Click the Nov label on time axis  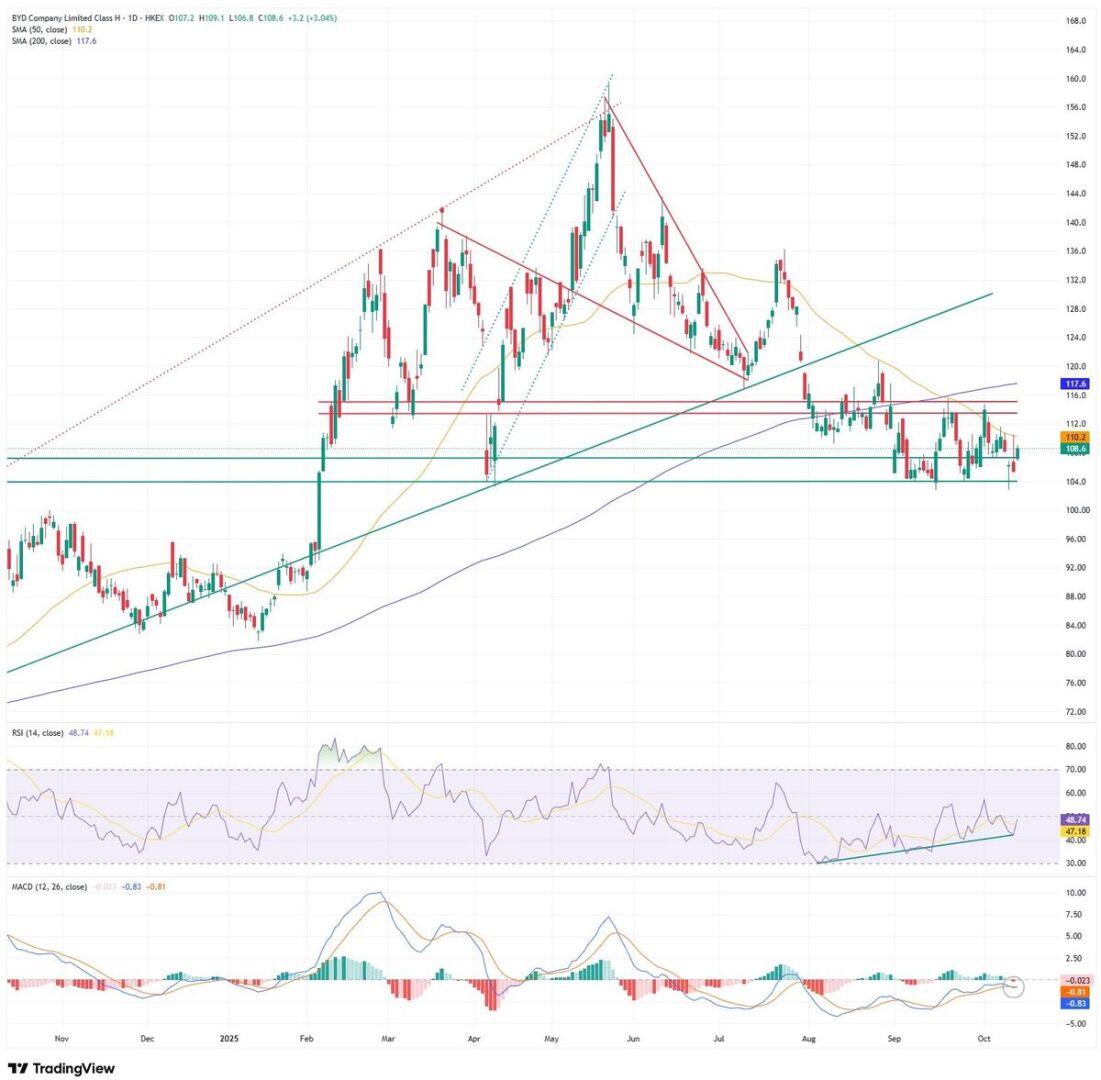tap(61, 1039)
